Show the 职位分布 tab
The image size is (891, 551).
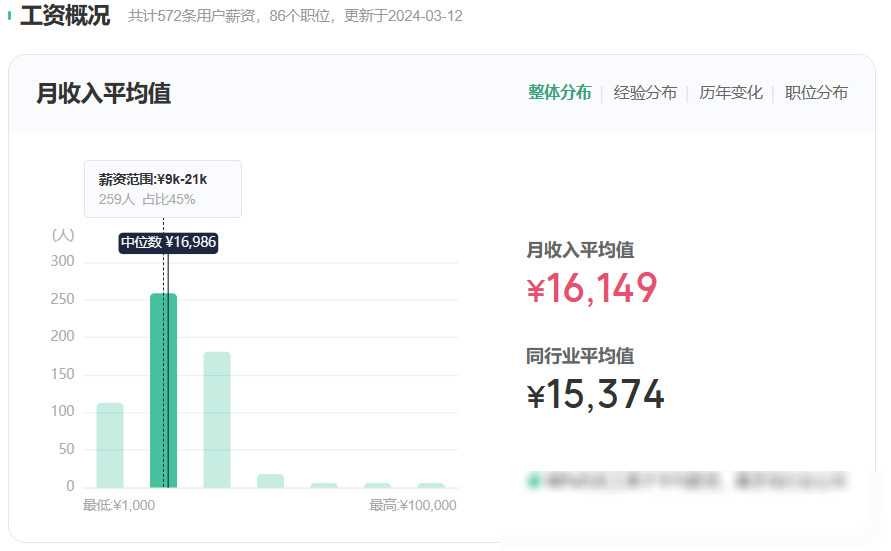[816, 93]
